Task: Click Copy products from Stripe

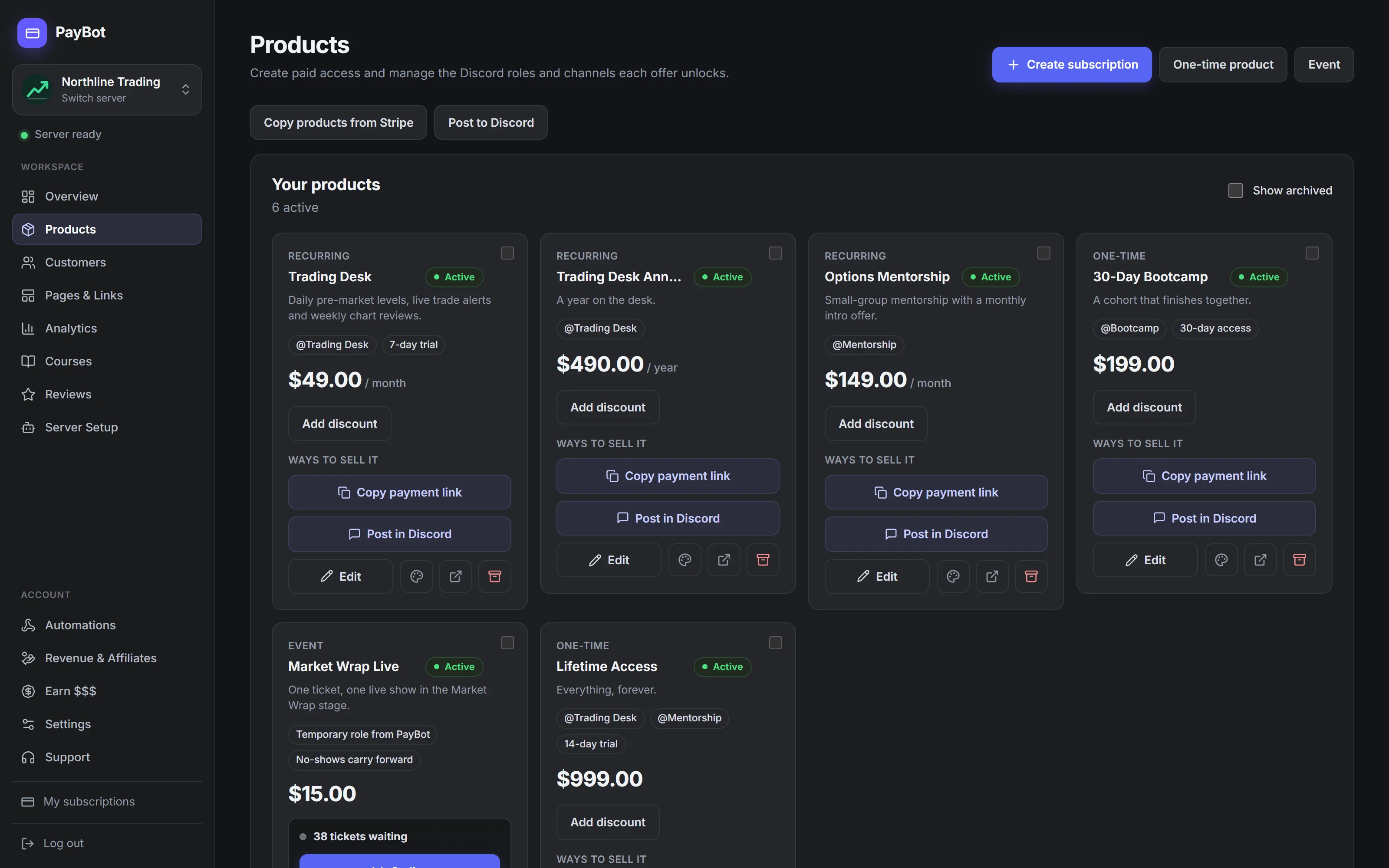Action: pos(339,123)
